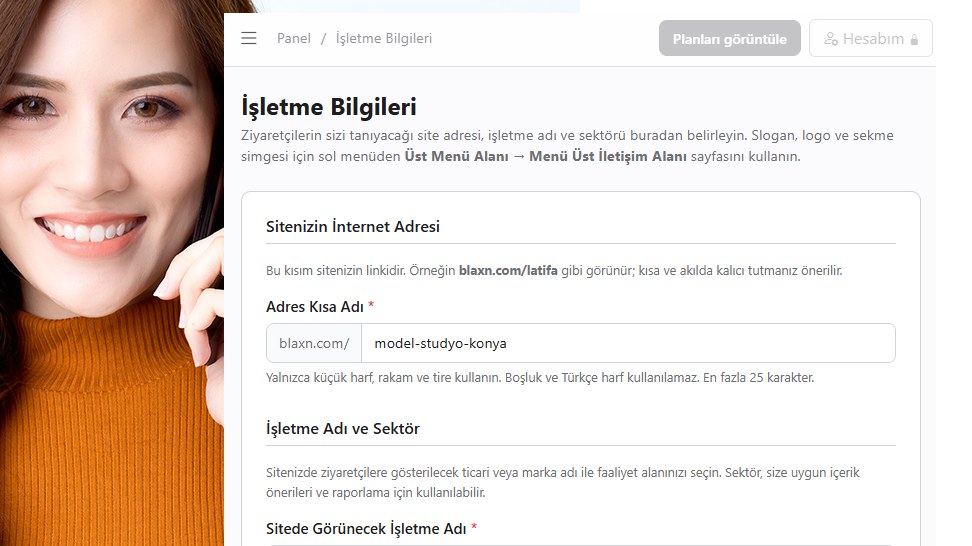
Task: Click the 25-character limit helper text
Action: (x=540, y=378)
